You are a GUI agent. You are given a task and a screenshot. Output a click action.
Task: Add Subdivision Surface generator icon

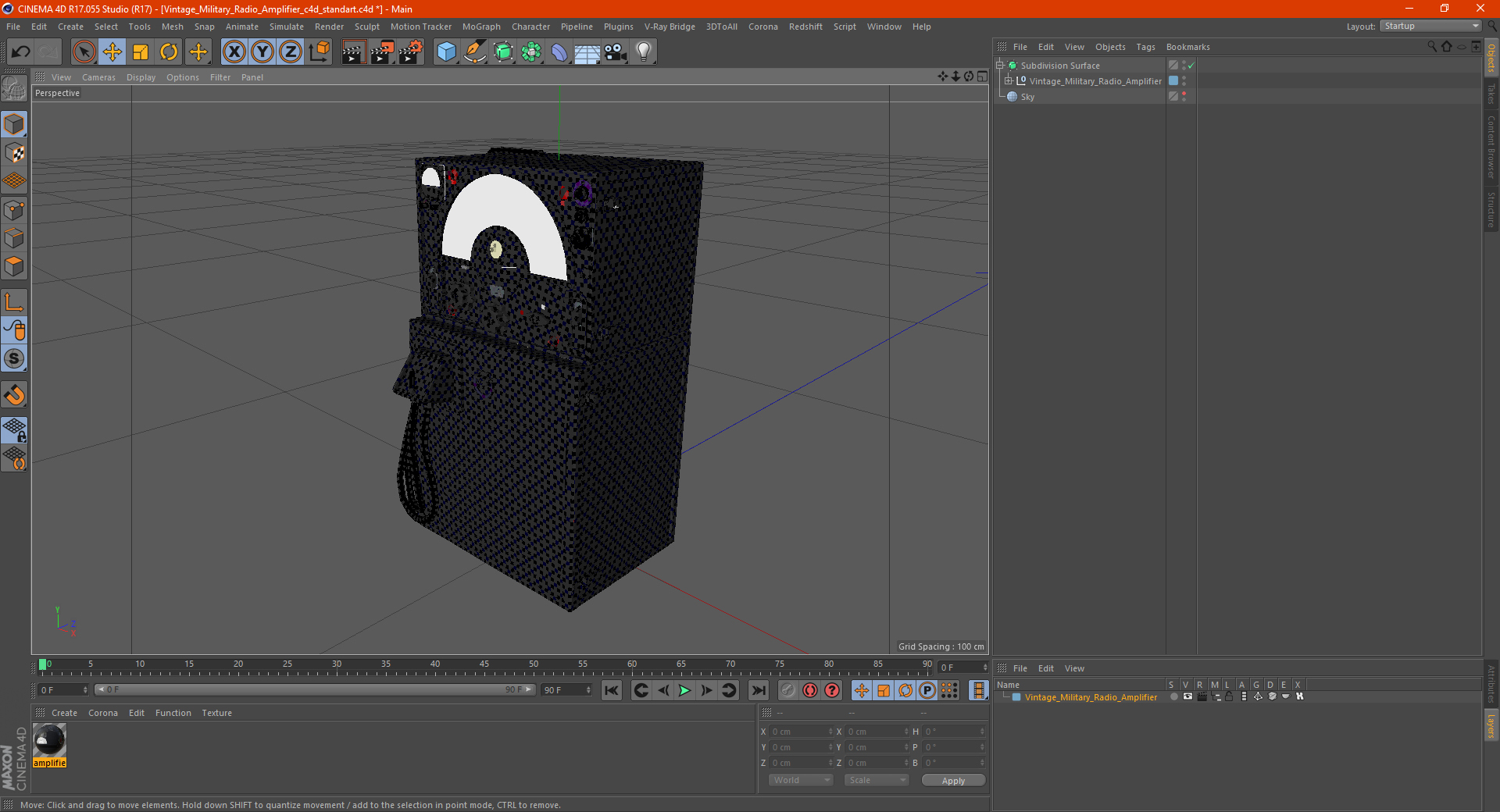pos(503,52)
